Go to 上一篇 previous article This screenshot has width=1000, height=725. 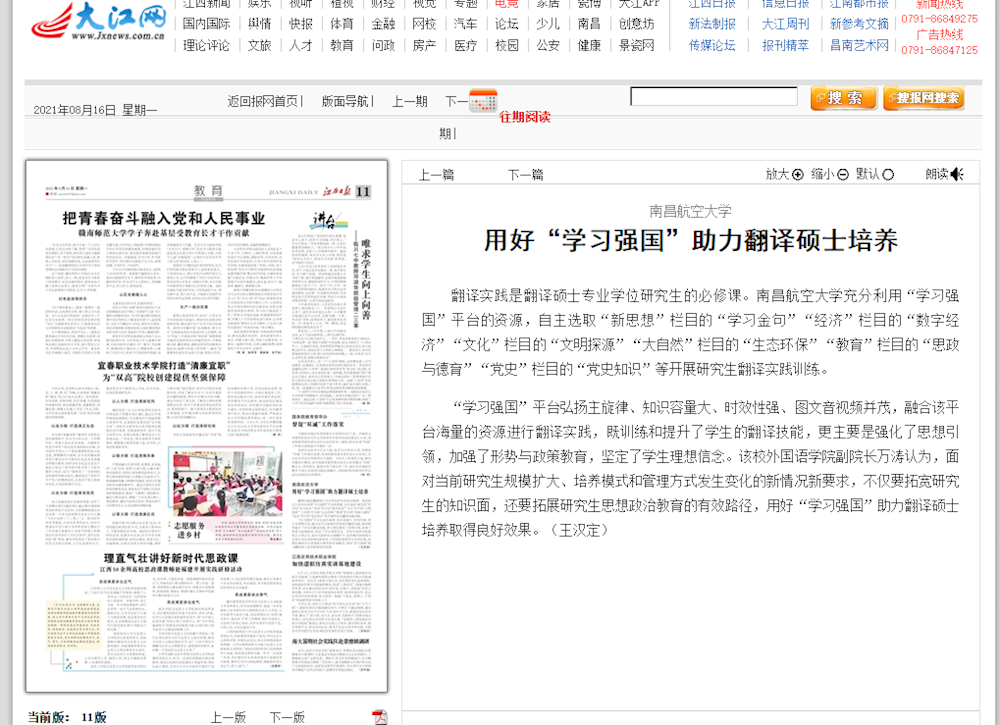point(436,174)
